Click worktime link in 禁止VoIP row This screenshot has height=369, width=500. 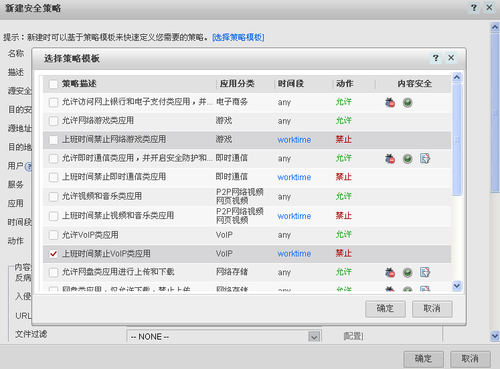point(294,254)
